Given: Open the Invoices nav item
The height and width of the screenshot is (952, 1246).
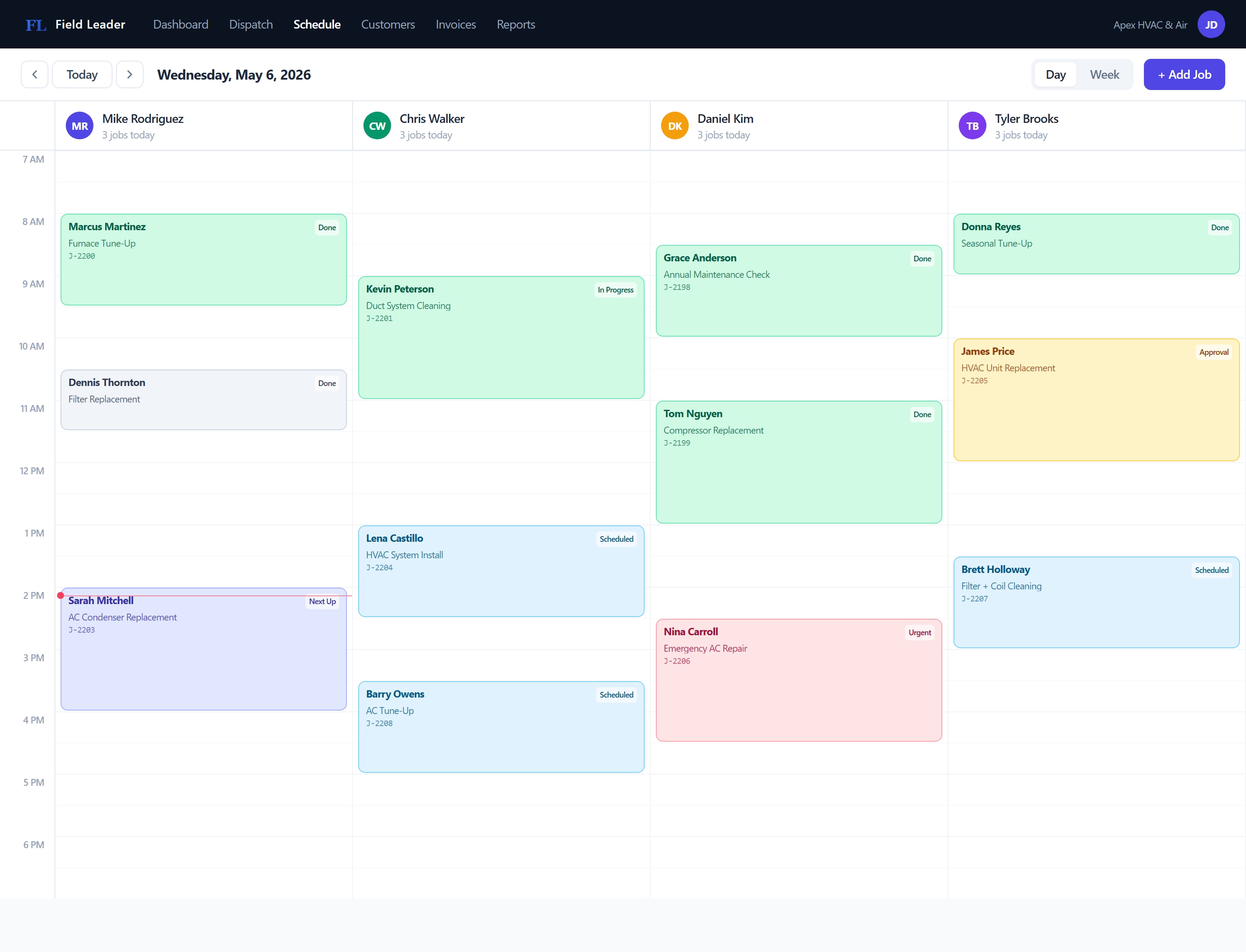Looking at the screenshot, I should [x=456, y=24].
